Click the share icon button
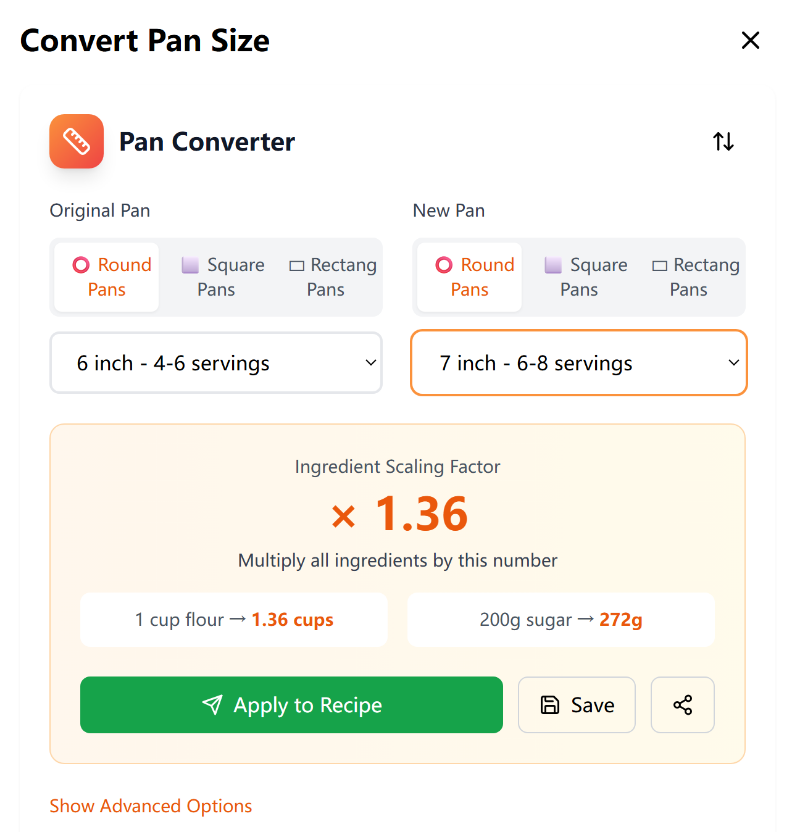Screen dimensions: 800x832 point(683,705)
